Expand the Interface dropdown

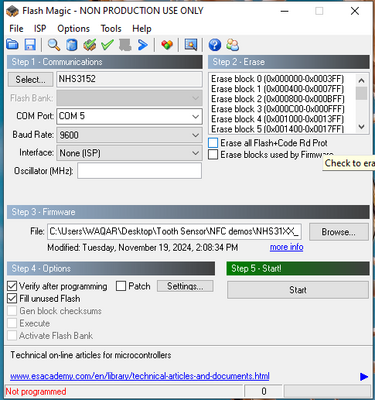[196, 153]
